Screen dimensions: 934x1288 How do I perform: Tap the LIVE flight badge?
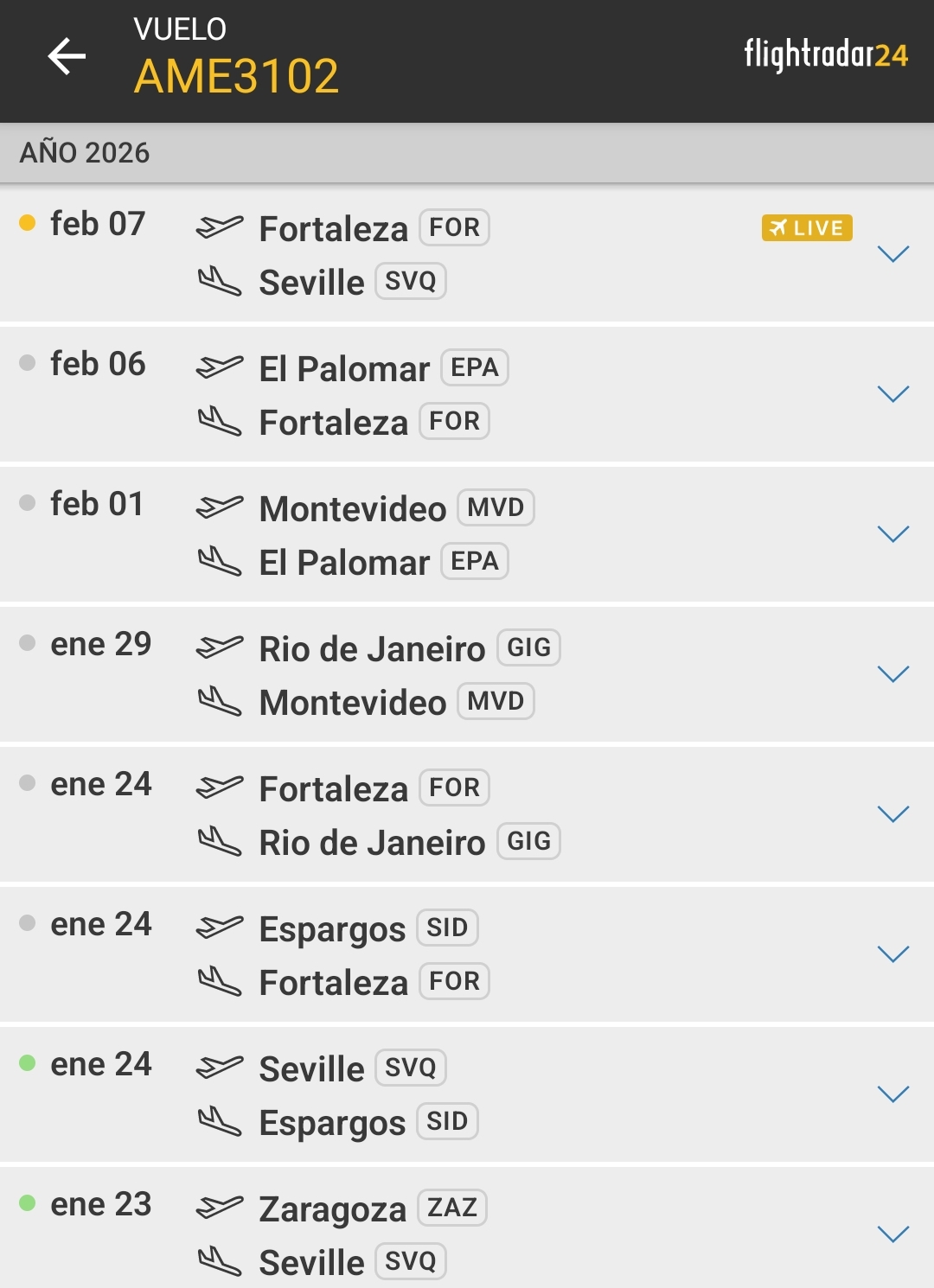coord(807,227)
